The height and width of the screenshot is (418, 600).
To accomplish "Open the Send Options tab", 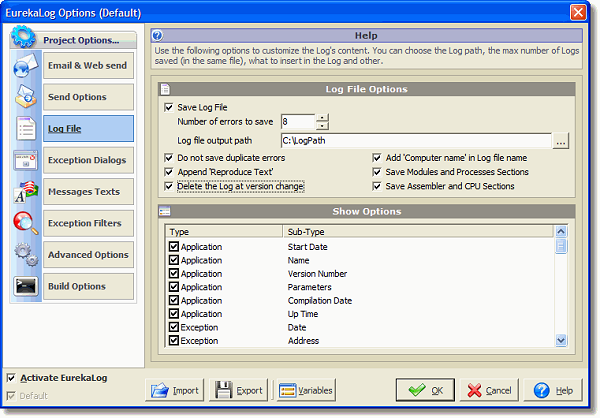I will click(x=88, y=97).
